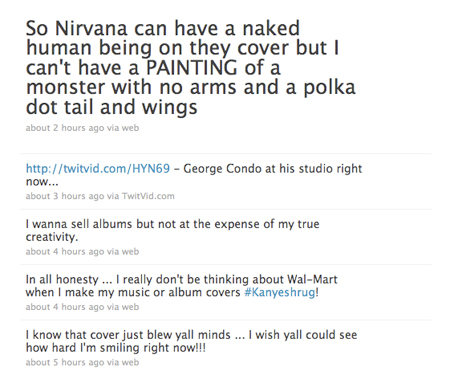
Task: Click the 'blew yall minds' tweet
Action: (191, 341)
